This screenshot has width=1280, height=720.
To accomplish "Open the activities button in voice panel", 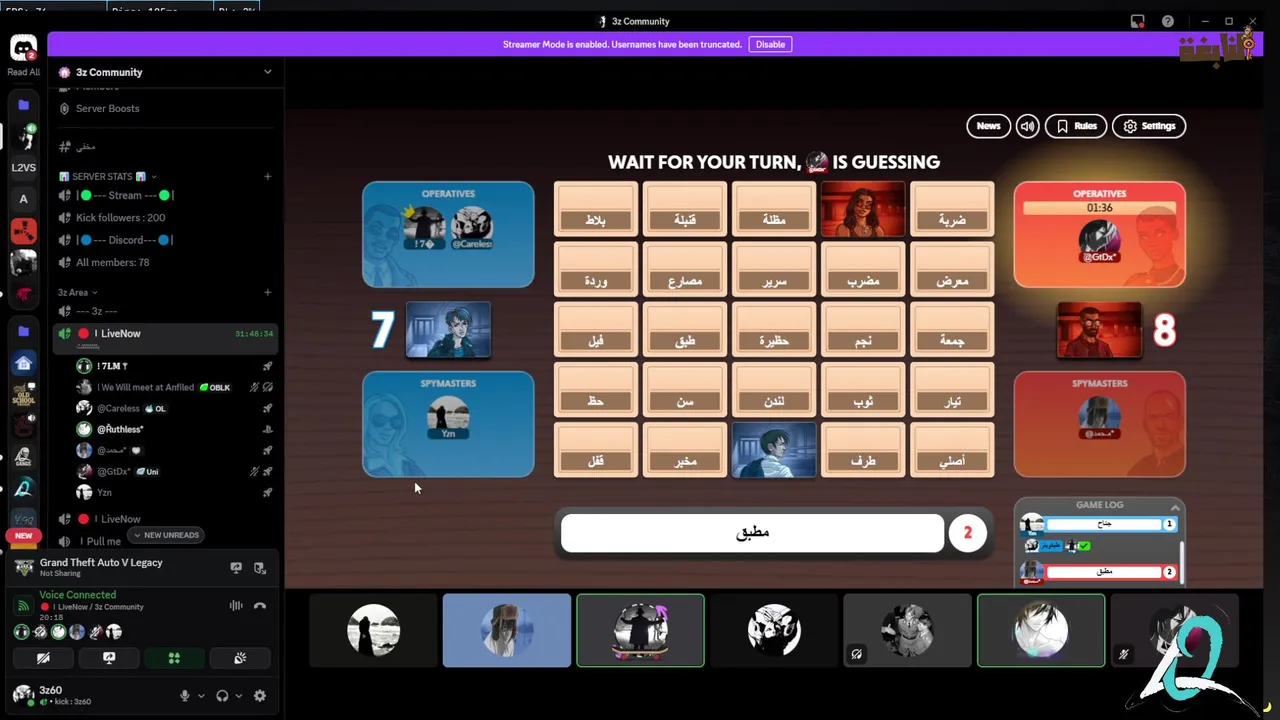I will click(174, 658).
